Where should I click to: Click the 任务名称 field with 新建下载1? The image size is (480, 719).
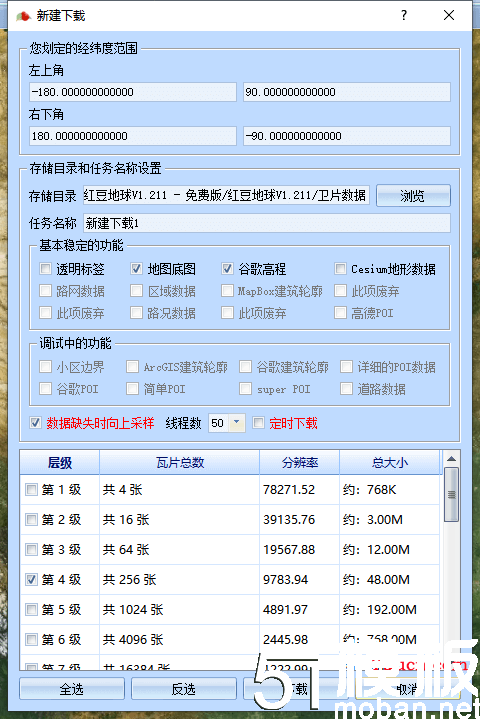[267, 223]
